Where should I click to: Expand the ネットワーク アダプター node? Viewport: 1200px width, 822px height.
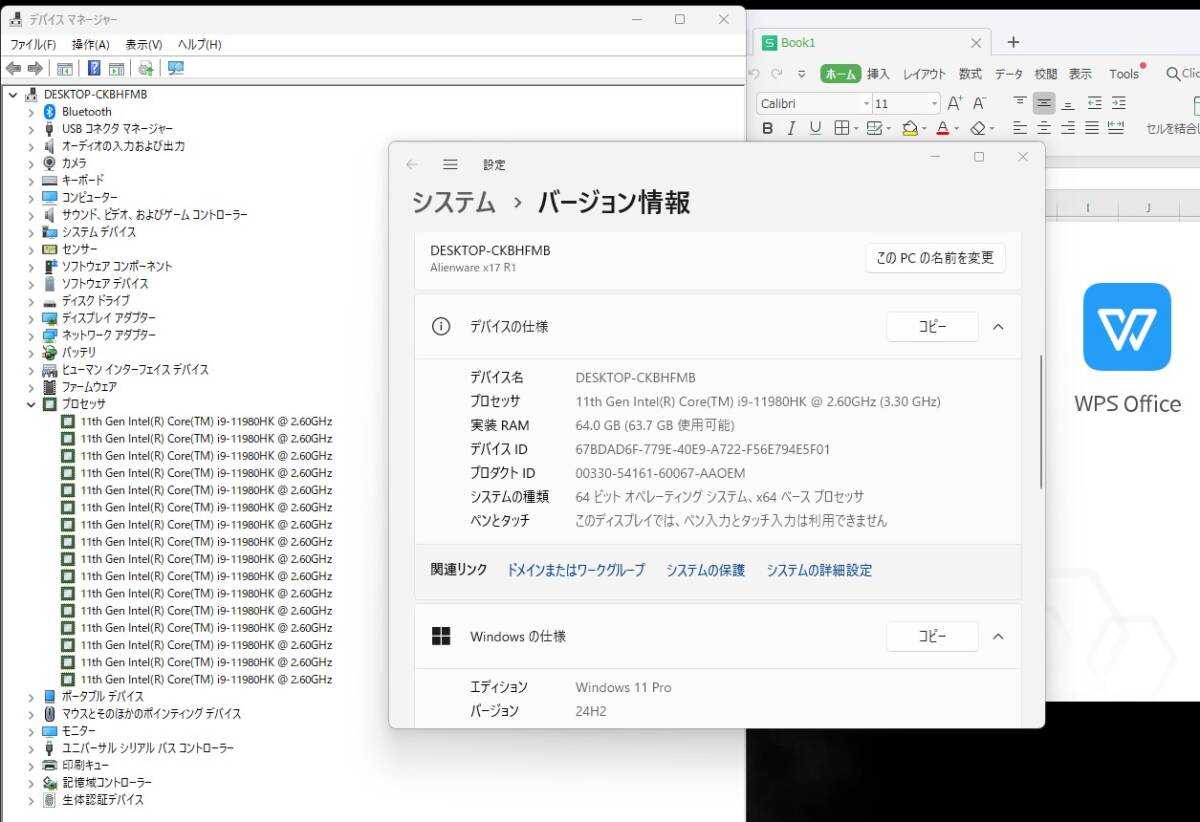31,335
